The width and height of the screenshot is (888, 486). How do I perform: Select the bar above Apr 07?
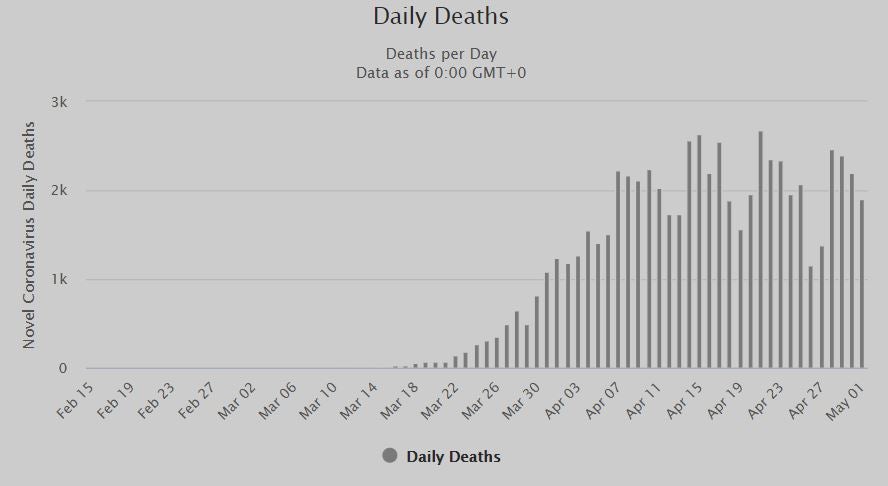[x=618, y=270]
